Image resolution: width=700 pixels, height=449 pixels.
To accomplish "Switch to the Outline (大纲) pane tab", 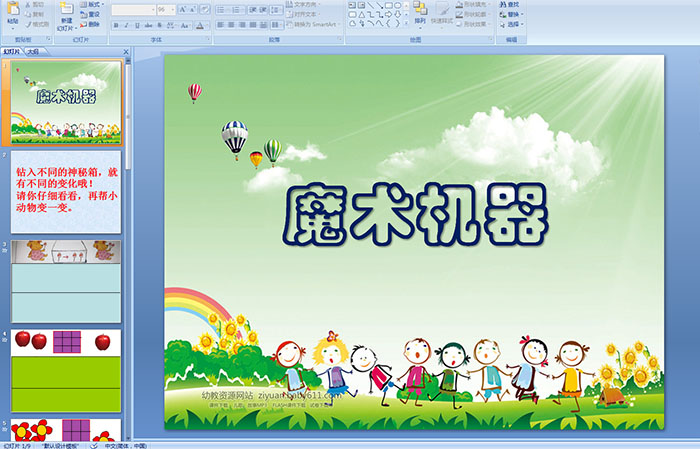I will click(x=34, y=52).
